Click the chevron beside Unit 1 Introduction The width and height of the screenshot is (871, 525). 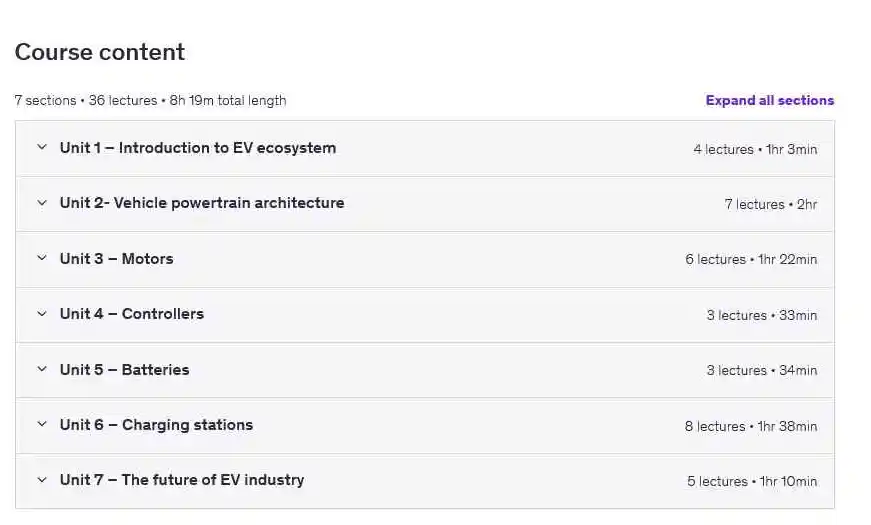(42, 148)
